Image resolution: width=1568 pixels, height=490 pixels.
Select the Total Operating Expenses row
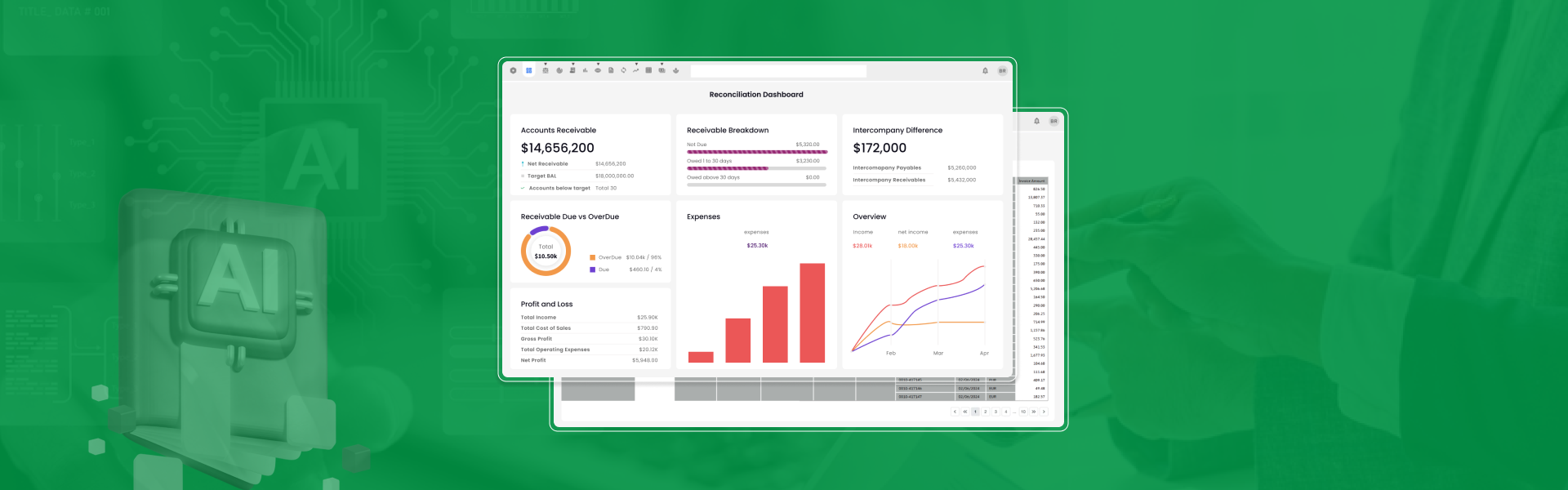[x=589, y=350]
